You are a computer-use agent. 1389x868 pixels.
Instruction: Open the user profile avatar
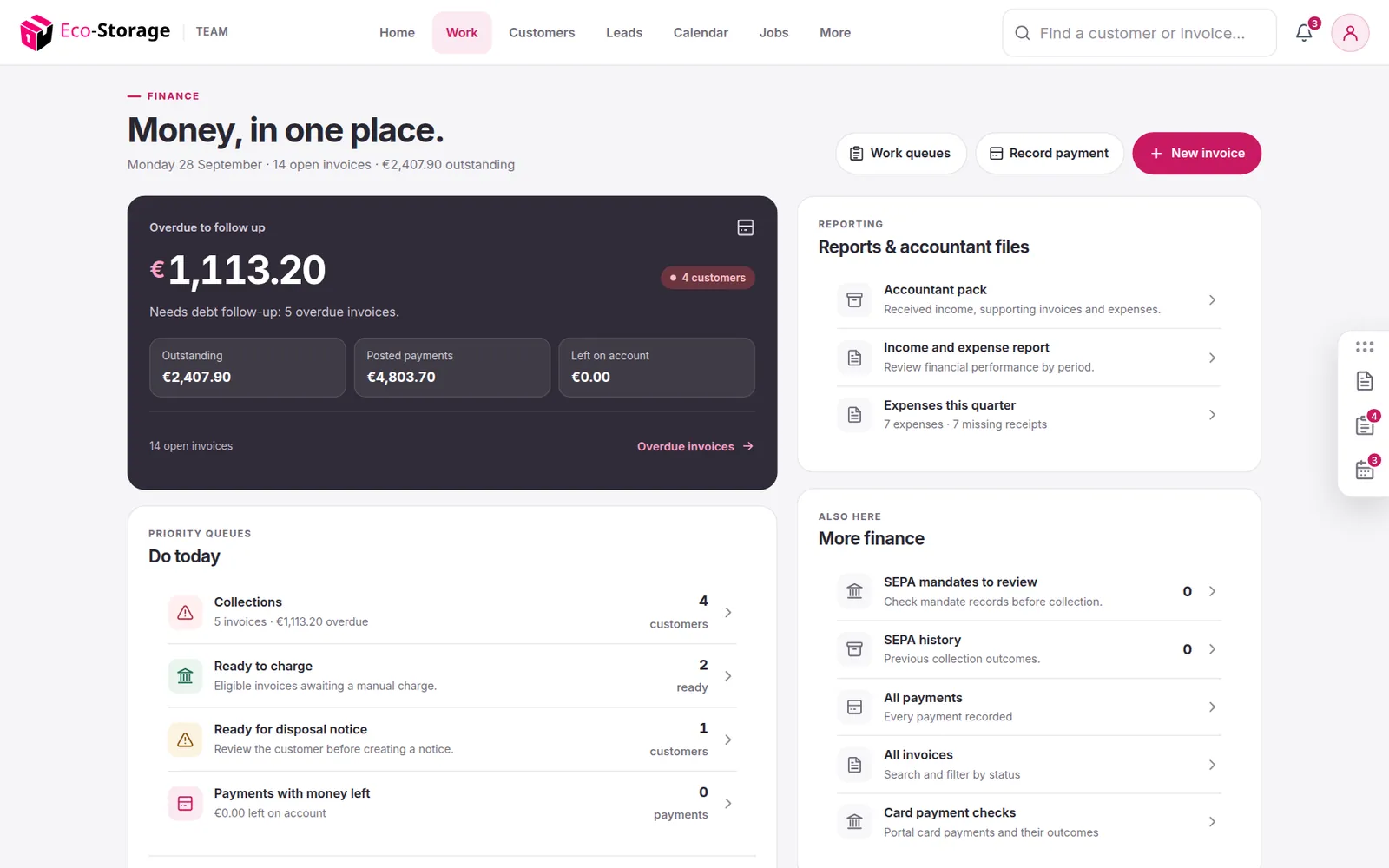click(x=1350, y=33)
